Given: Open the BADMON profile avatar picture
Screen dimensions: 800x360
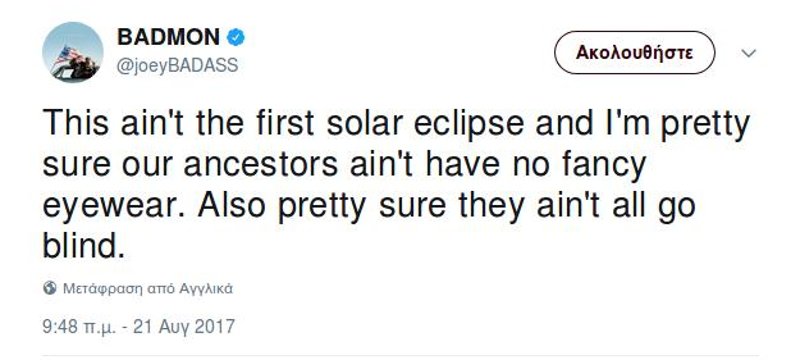Looking at the screenshot, I should pos(72,52).
